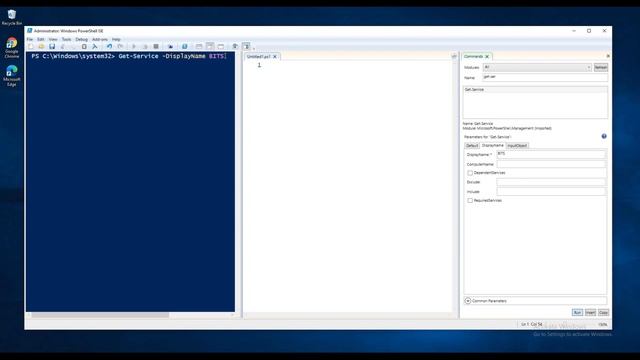
Task: Select the Copy icon in ISE toolbar
Action: tap(73, 47)
